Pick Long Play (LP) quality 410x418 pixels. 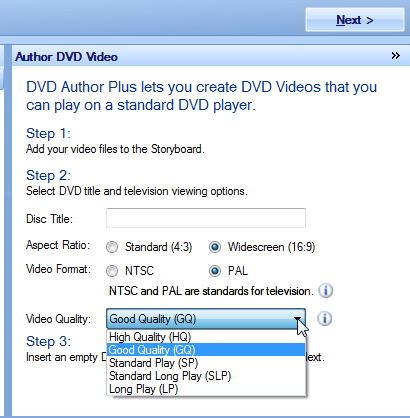pos(206,389)
